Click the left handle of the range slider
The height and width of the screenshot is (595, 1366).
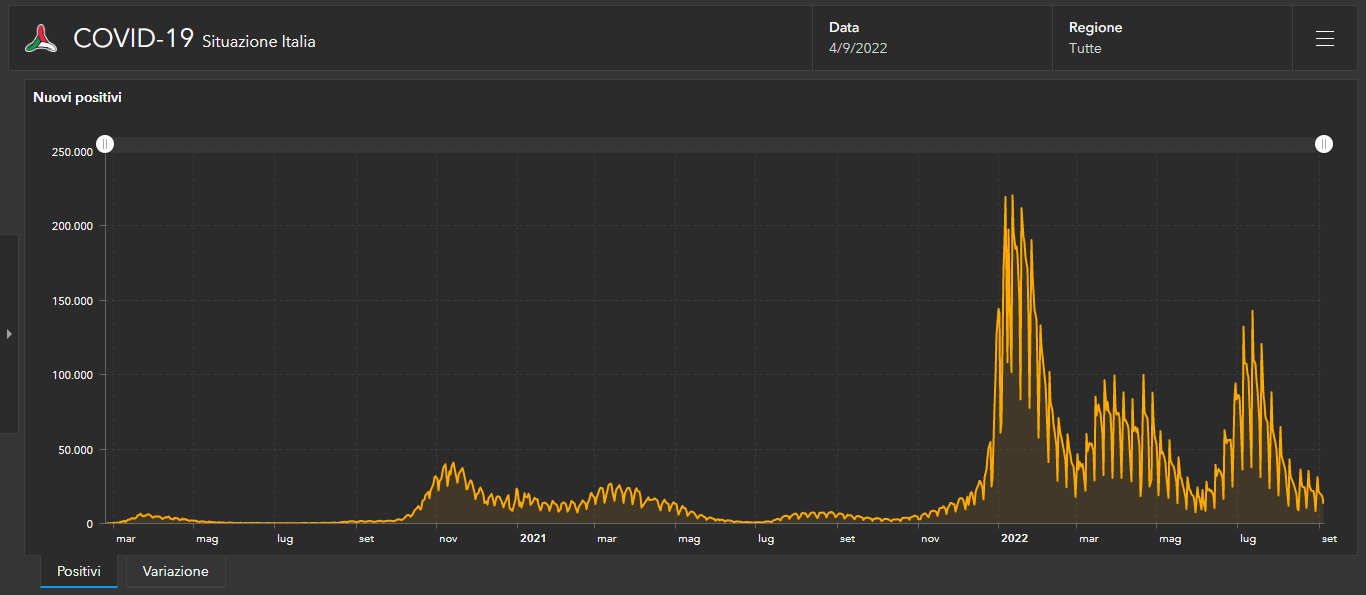(x=105, y=145)
